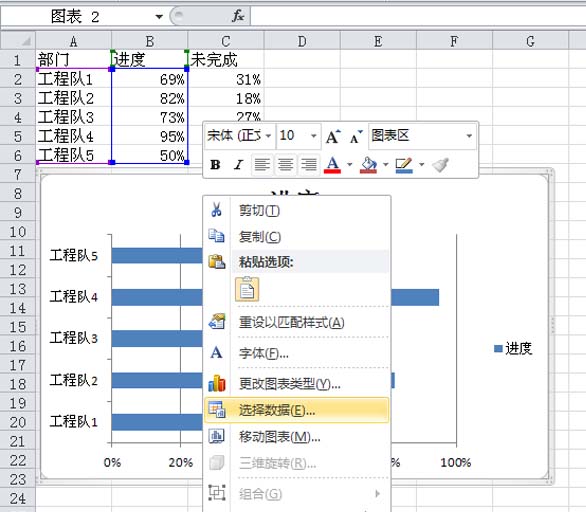Image resolution: width=586 pixels, height=512 pixels.
Task: Apply red font color button
Action: point(333,164)
